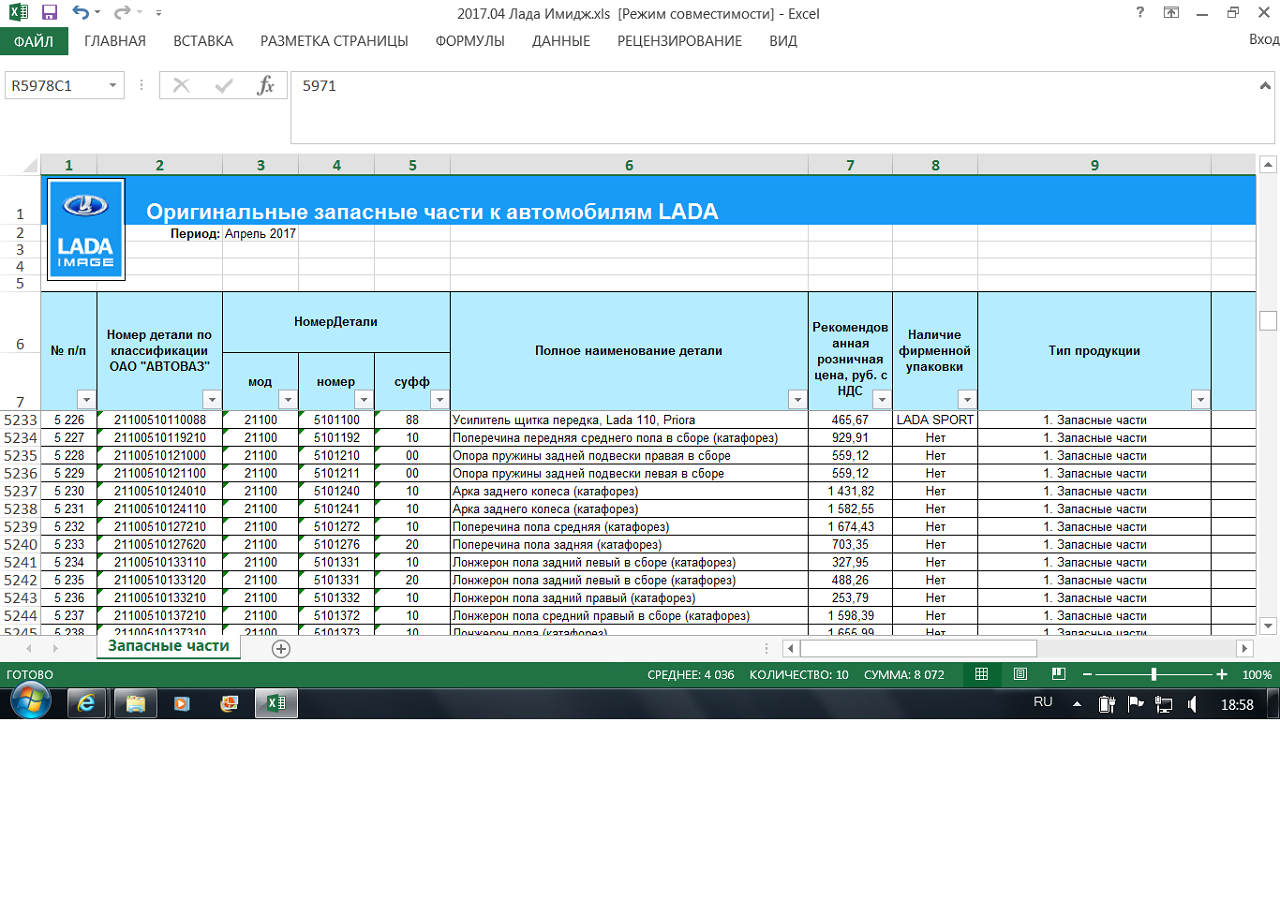This screenshot has height=899, width=1280.
Task: Click vertical scrollbar up arrow
Action: coord(1268,165)
